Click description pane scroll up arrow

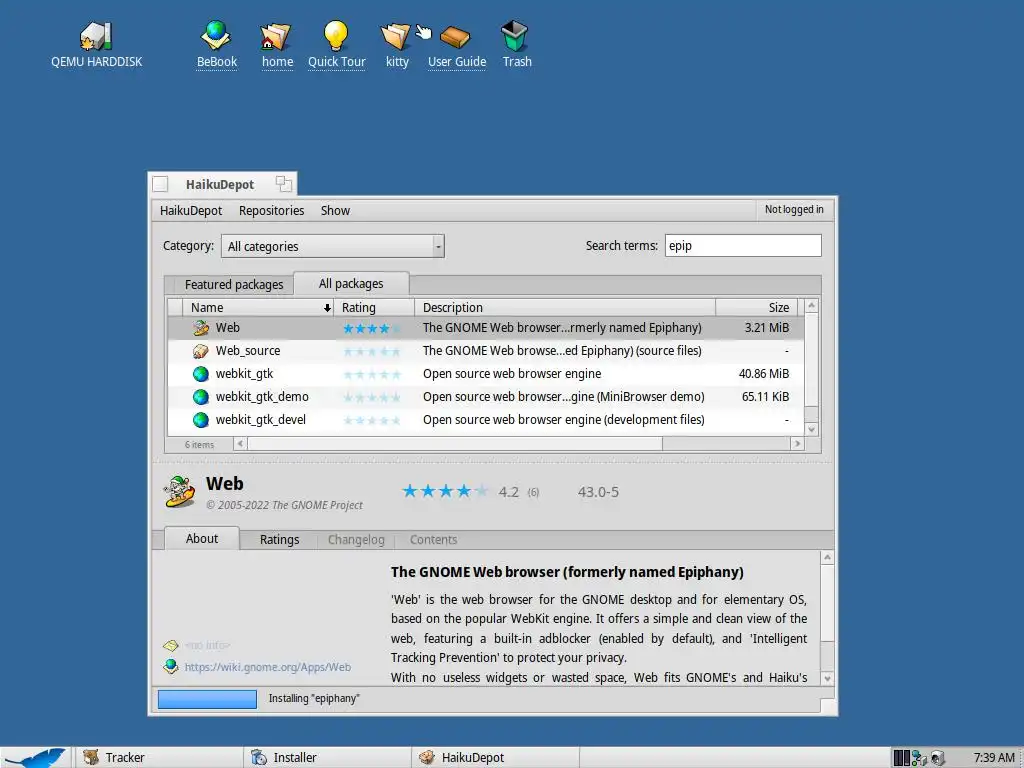click(827, 558)
